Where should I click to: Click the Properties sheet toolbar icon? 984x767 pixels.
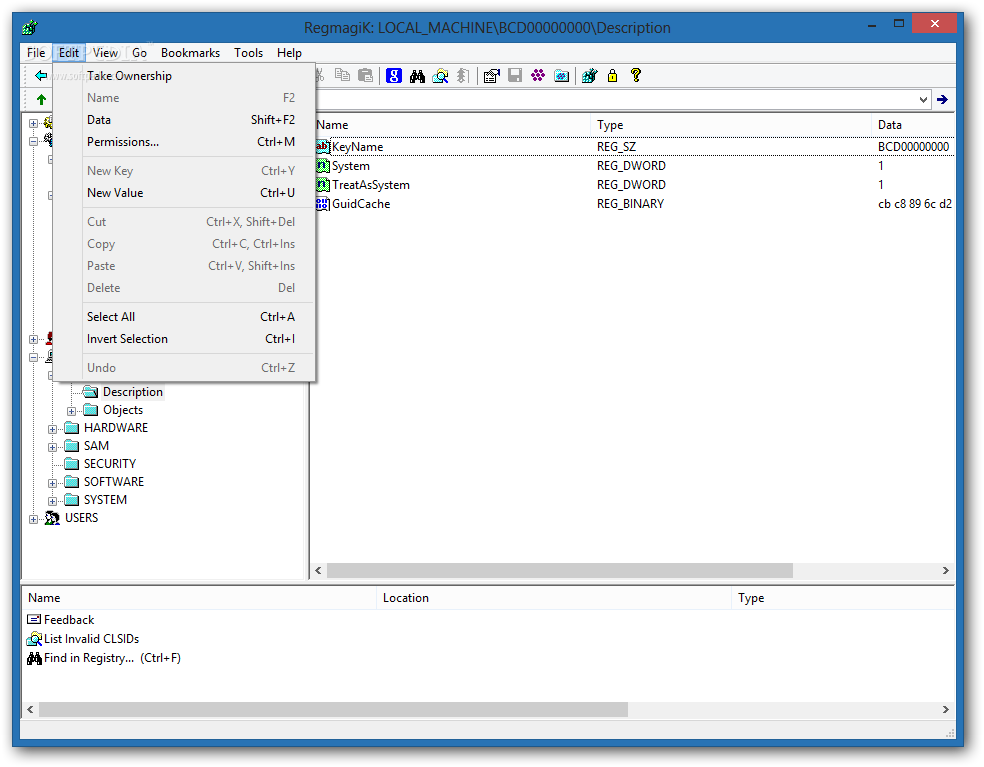(x=492, y=76)
